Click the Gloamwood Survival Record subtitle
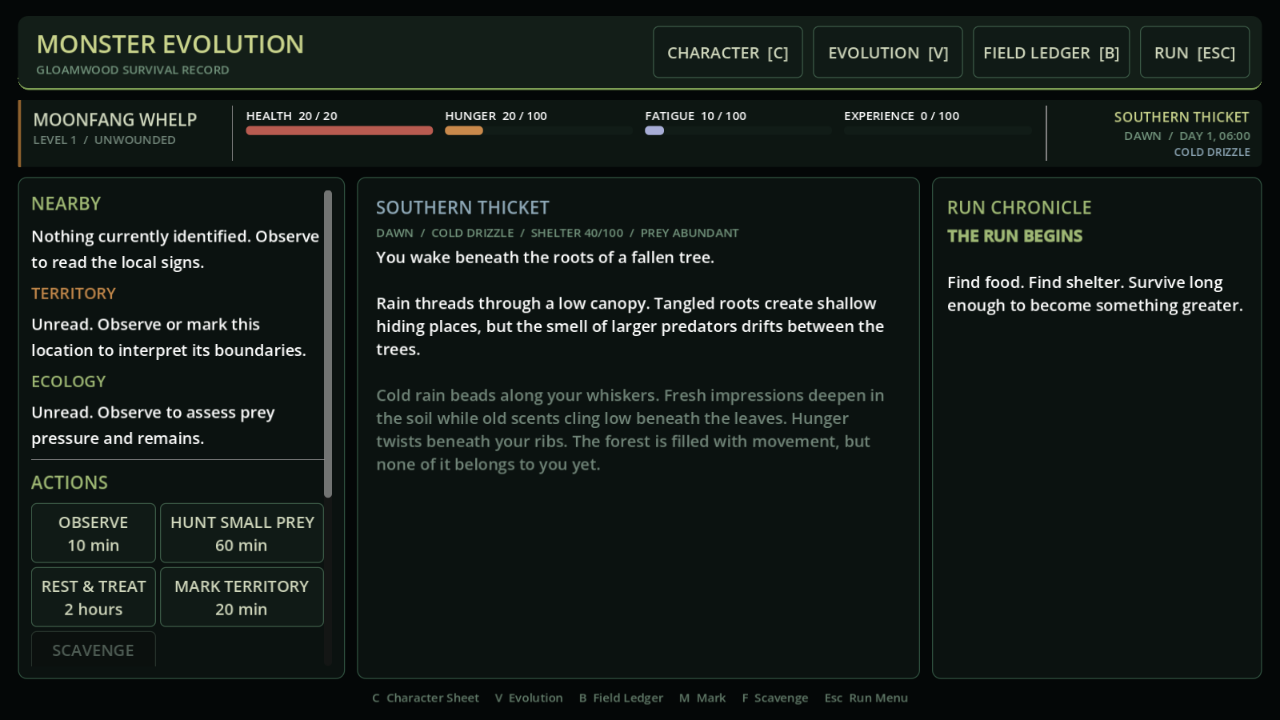Image resolution: width=1280 pixels, height=720 pixels. [133, 70]
